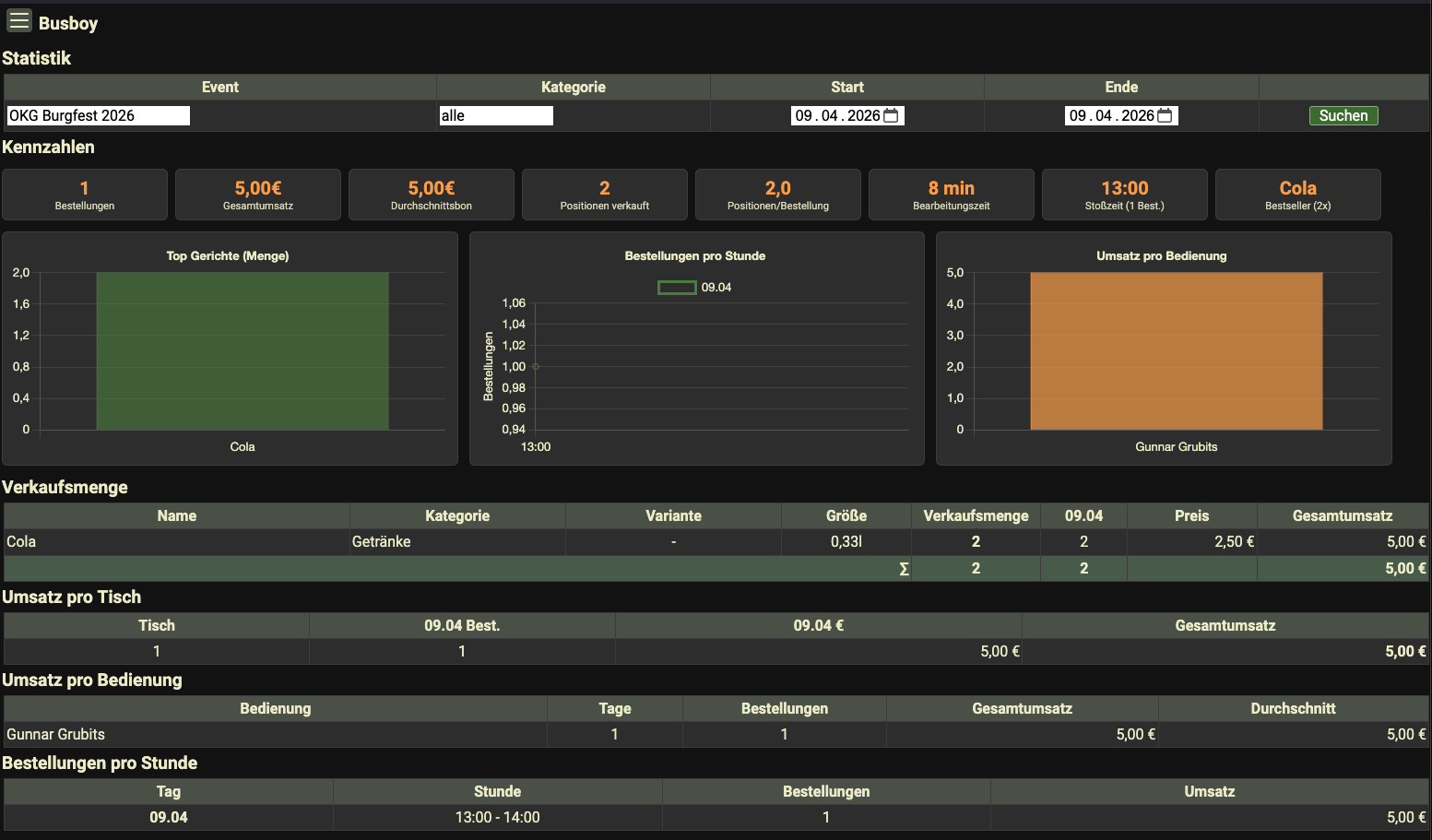Select the Bestellungen KPI card
1432x840 pixels.
pos(85,195)
